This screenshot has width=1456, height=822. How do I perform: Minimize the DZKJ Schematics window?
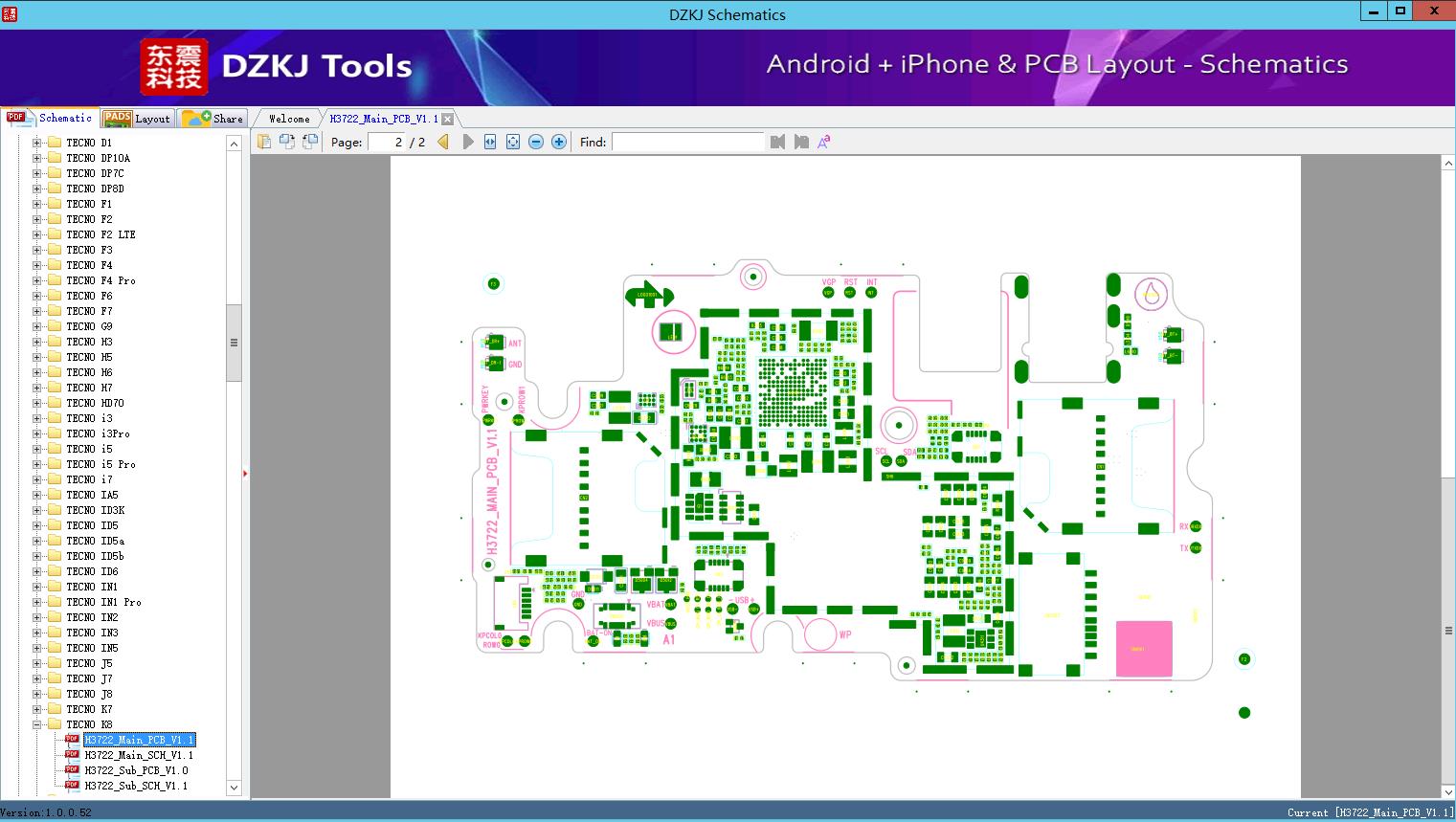(x=1374, y=11)
